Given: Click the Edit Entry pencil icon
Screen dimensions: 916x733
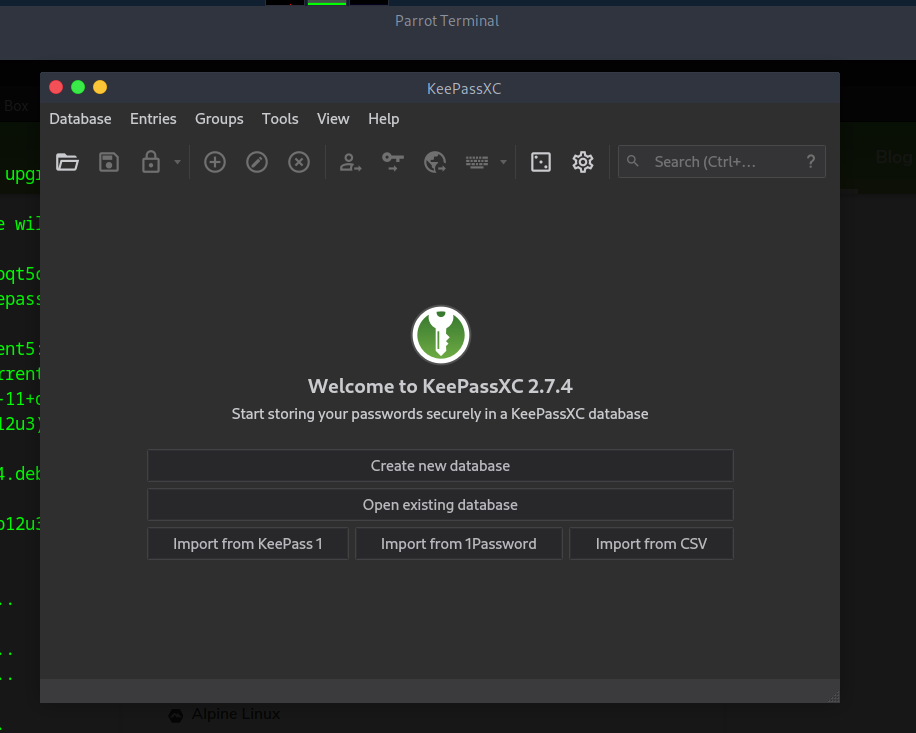Looking at the screenshot, I should point(257,162).
